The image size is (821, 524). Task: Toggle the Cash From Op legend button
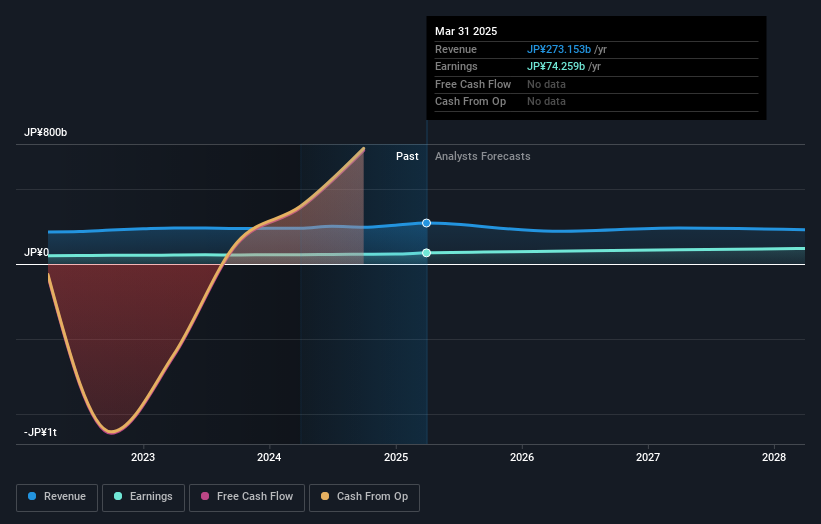(364, 497)
